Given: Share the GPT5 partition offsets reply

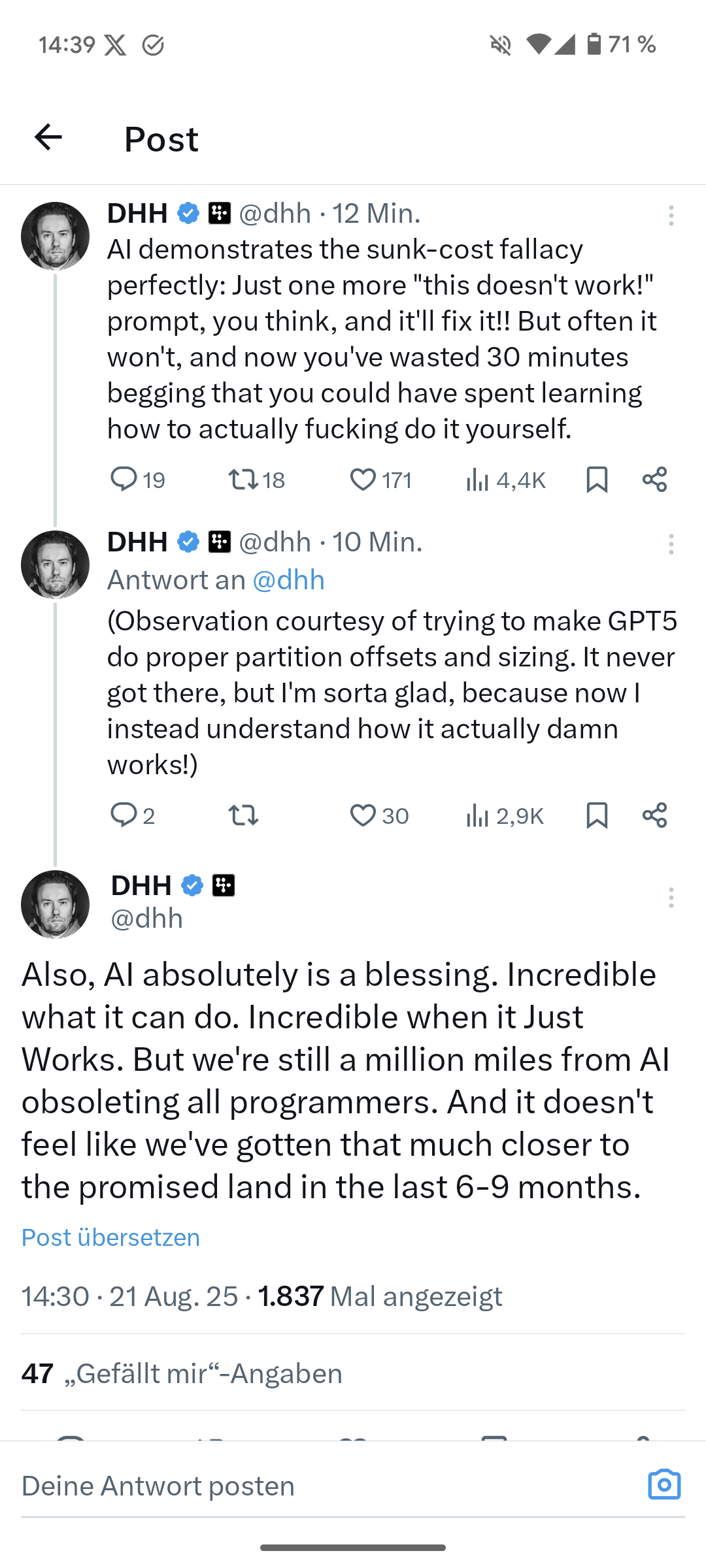Looking at the screenshot, I should click(654, 815).
